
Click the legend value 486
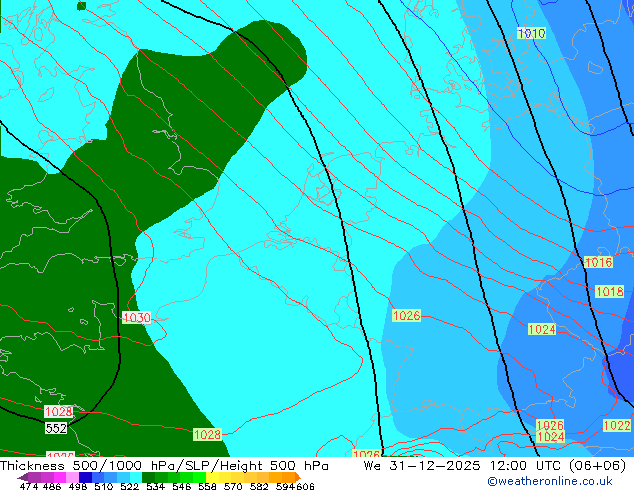click(51, 486)
